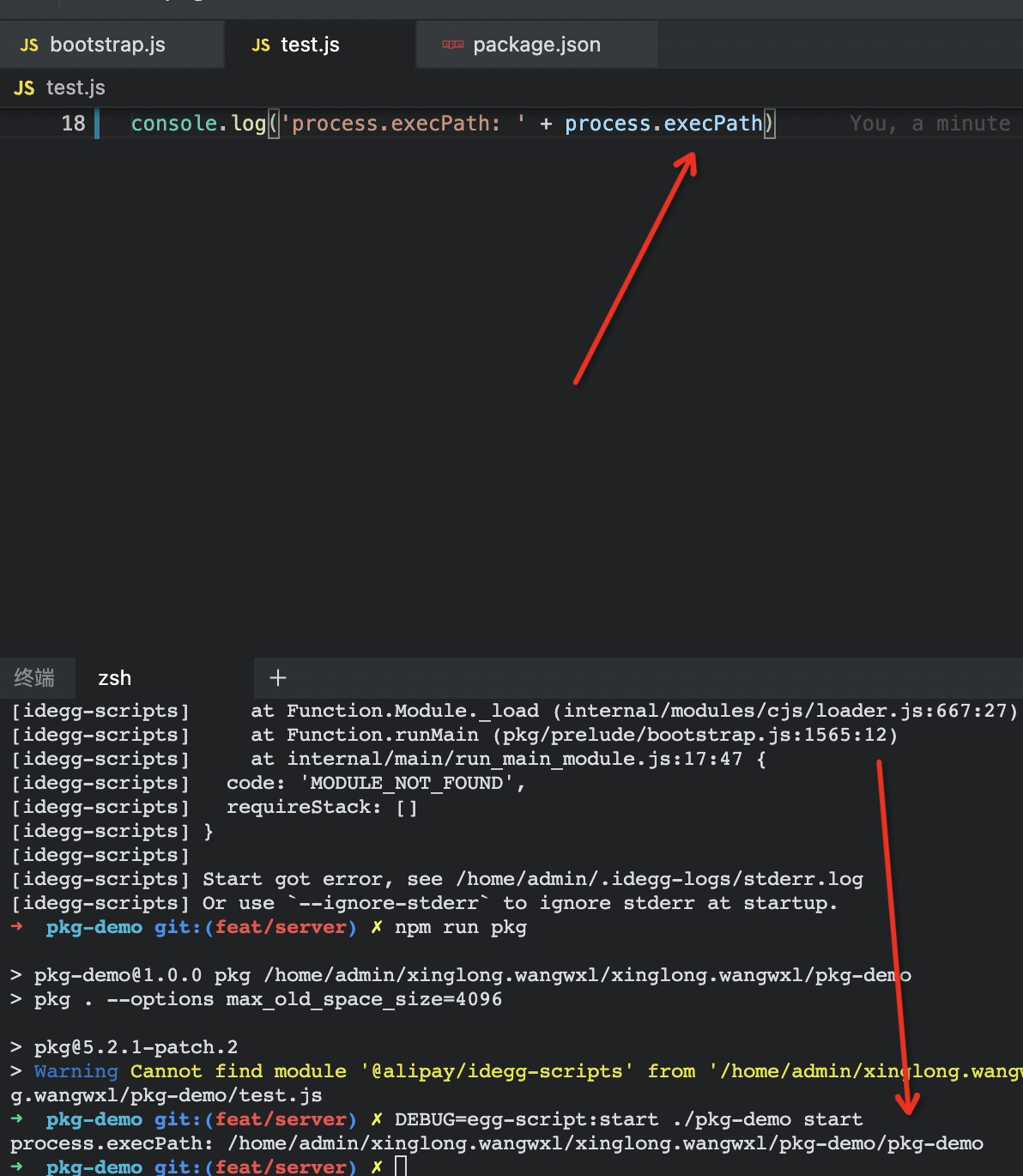Open the test.js breadcrumb dropdown

click(75, 87)
